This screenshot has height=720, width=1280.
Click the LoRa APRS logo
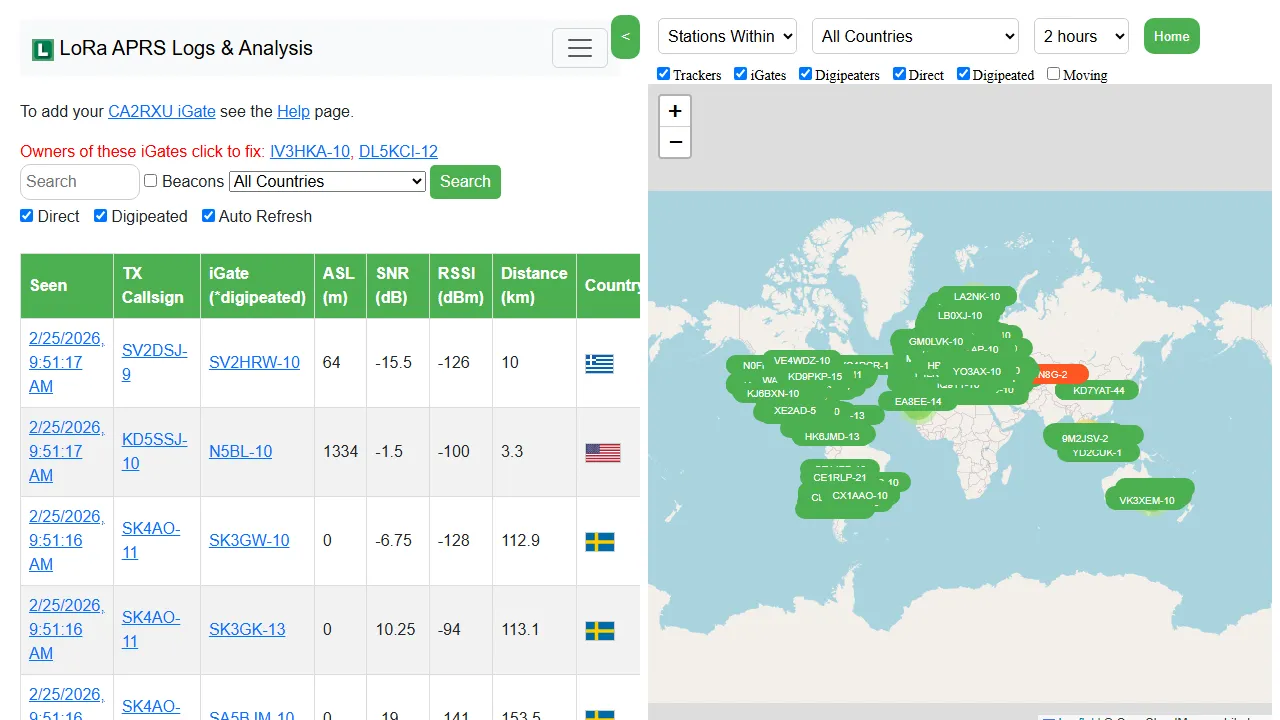tap(41, 48)
